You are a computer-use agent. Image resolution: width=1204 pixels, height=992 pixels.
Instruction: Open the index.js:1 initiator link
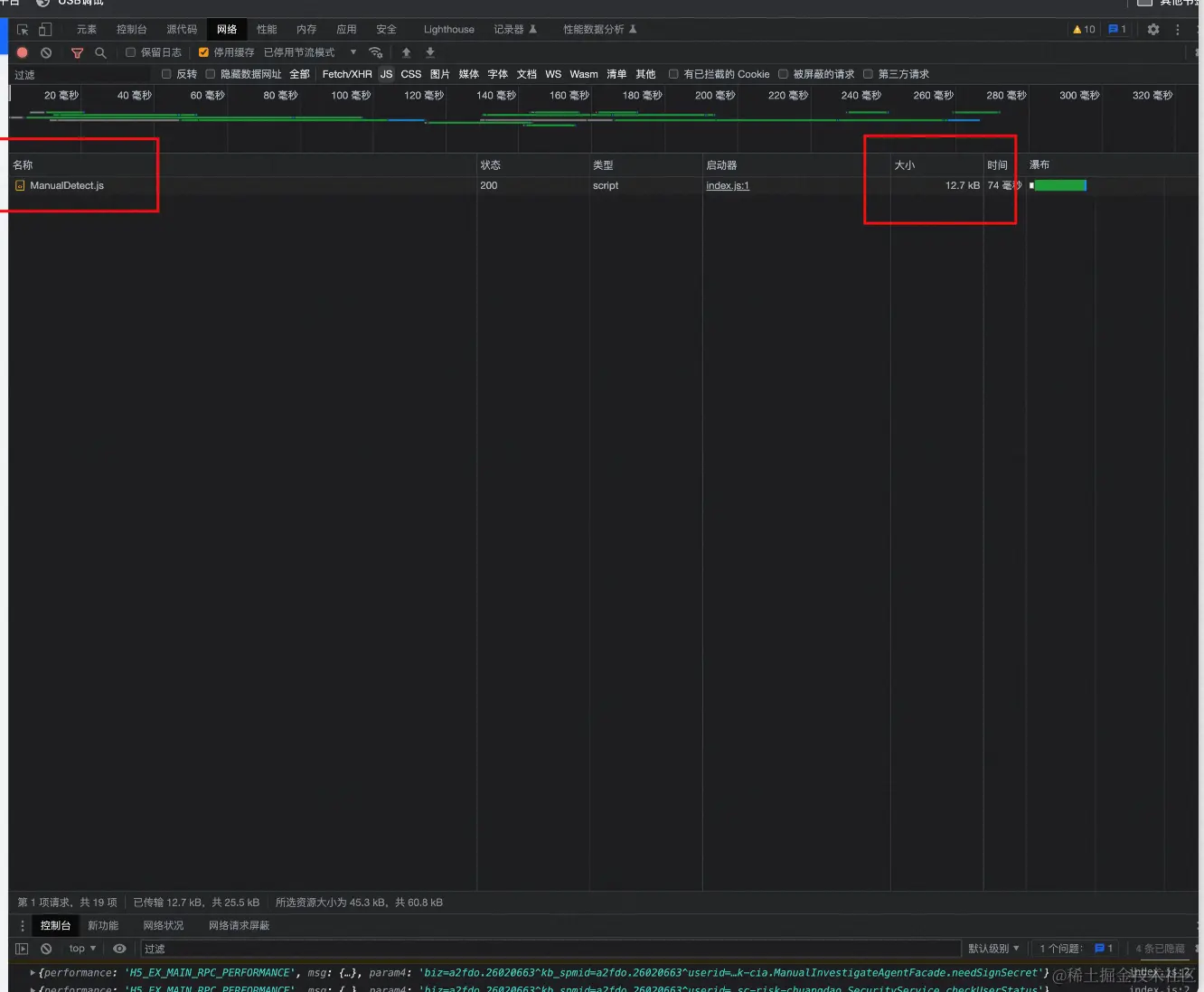(728, 185)
